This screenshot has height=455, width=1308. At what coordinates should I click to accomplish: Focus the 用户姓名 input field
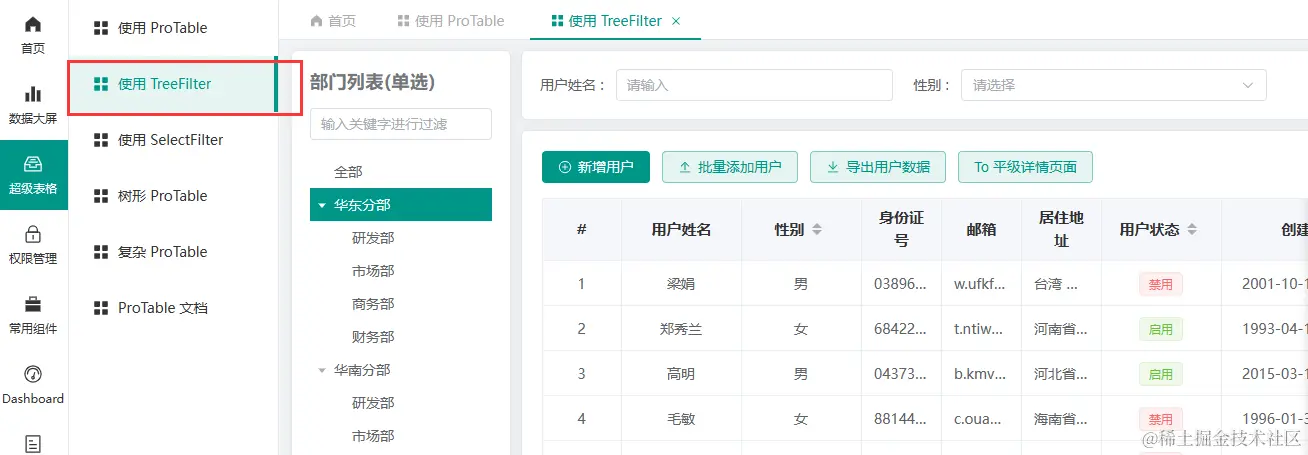754,85
